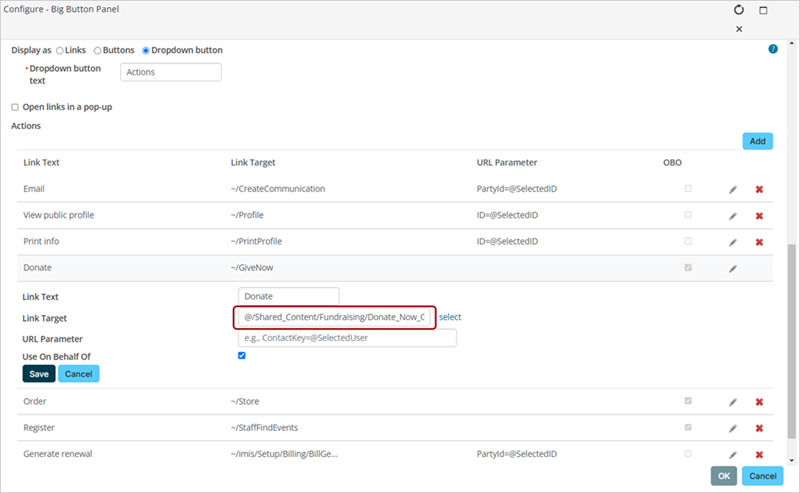Click the Link Text input containing Donate

pos(288,296)
